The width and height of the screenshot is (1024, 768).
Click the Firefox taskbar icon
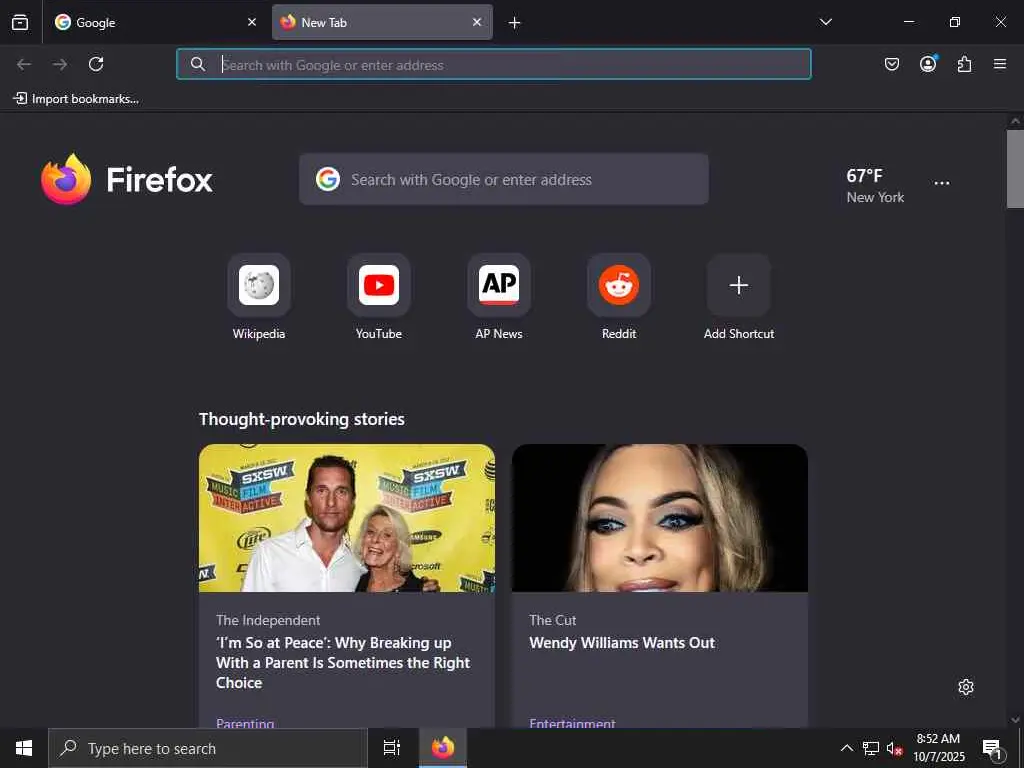click(x=443, y=748)
